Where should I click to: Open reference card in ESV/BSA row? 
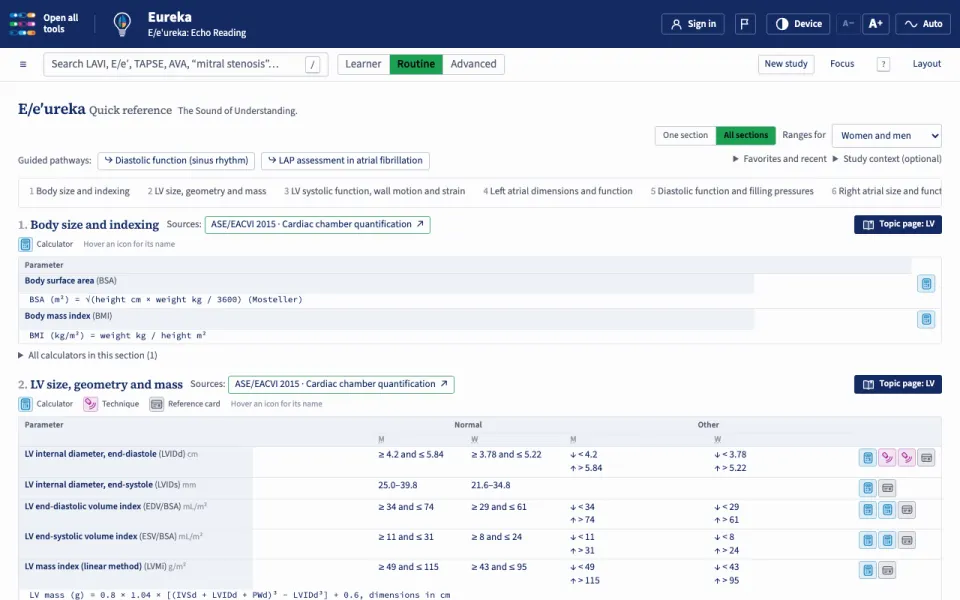pyautogui.click(x=907, y=540)
